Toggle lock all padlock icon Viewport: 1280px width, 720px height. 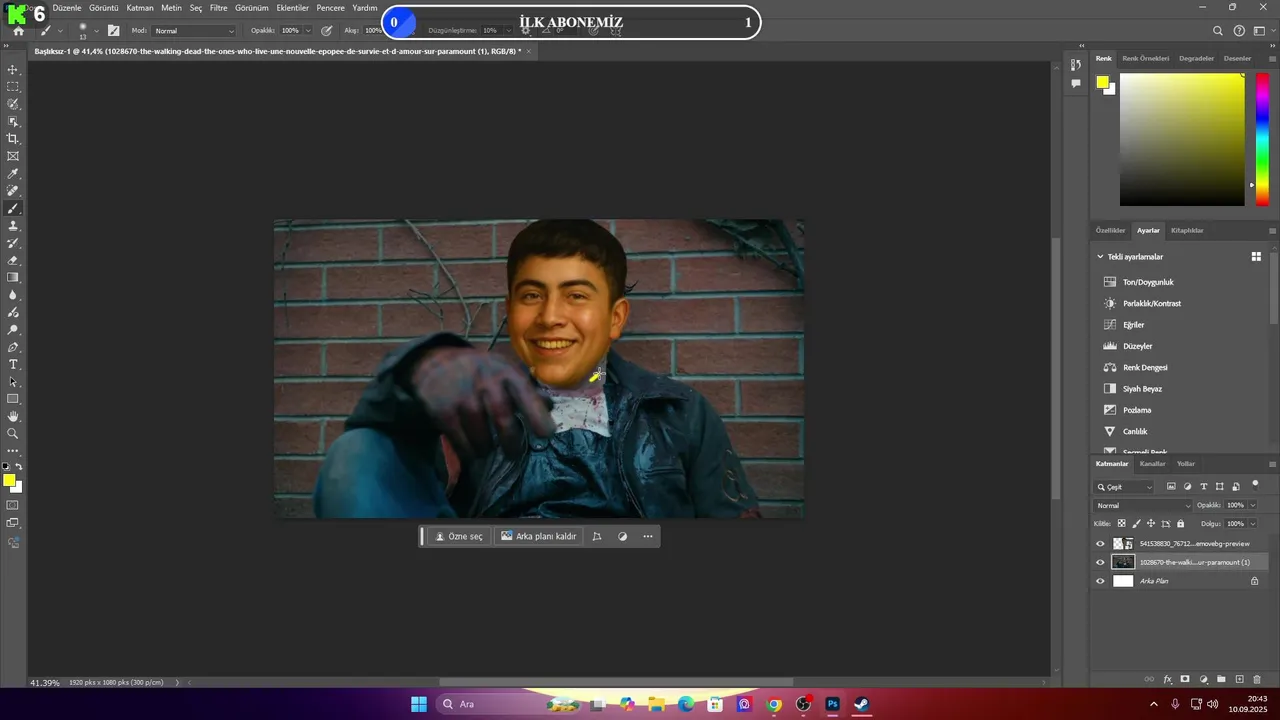1180,523
